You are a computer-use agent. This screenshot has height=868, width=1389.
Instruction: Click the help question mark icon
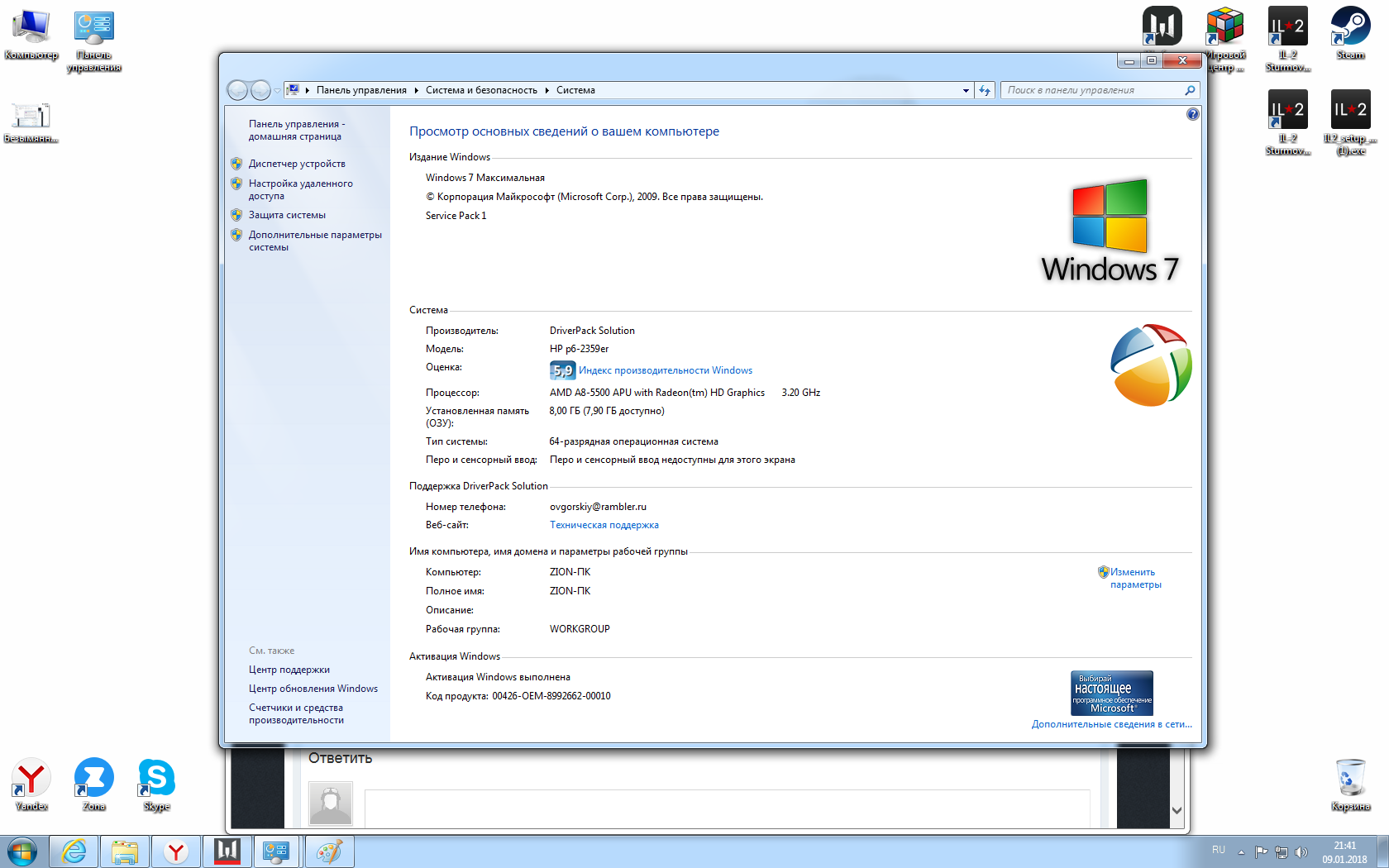[1192, 114]
